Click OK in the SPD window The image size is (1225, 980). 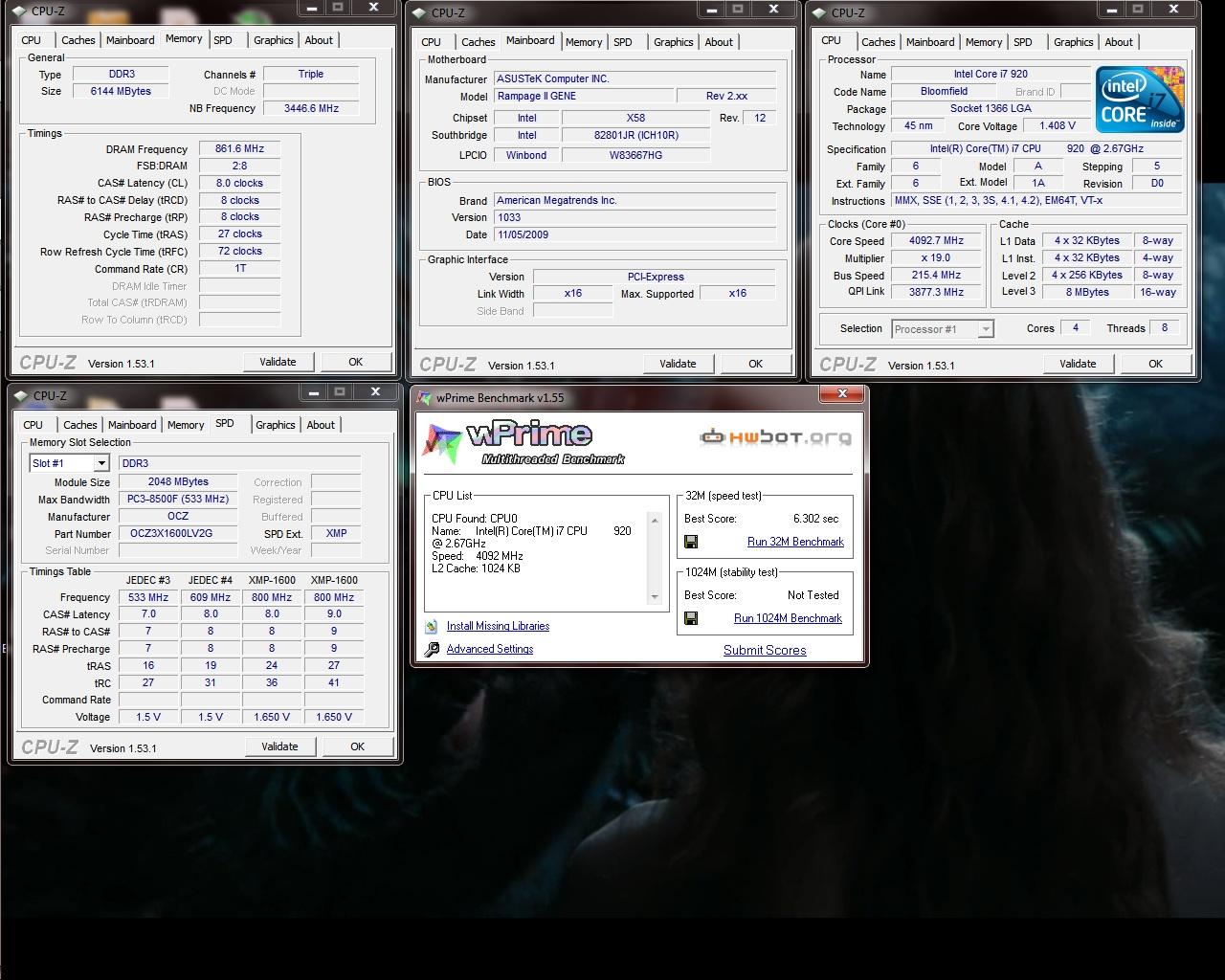click(x=358, y=746)
